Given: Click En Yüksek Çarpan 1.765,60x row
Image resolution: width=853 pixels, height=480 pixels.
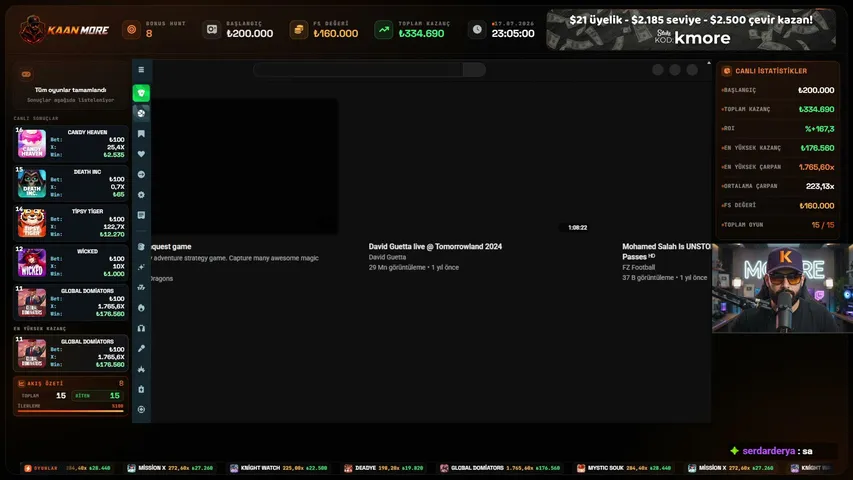Looking at the screenshot, I should tap(777, 167).
